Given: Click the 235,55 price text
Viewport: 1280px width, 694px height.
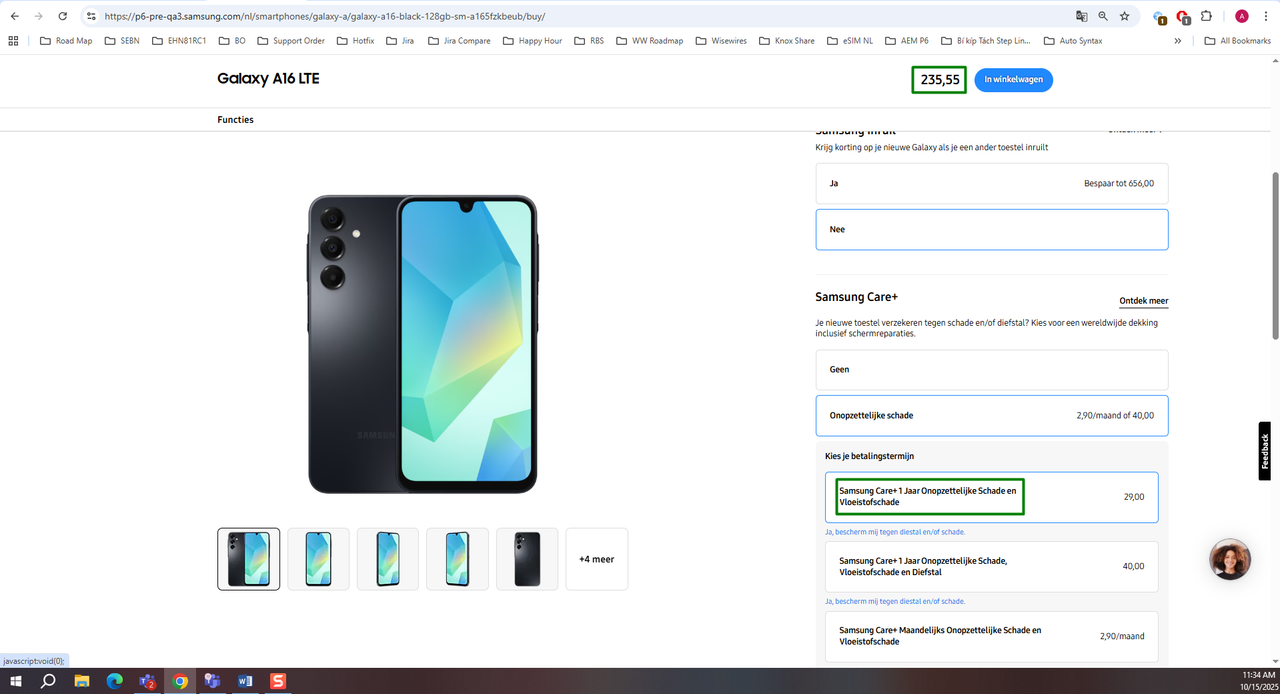Looking at the screenshot, I should coord(940,80).
